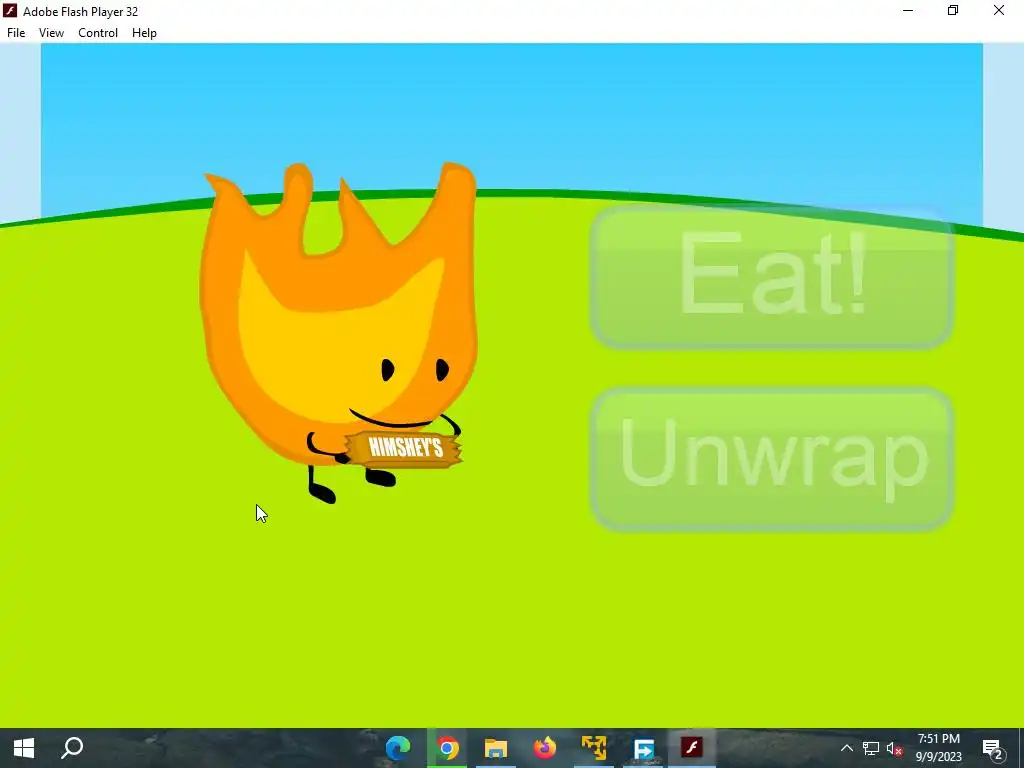
Task: Restore down the Flash Player window
Action: [x=953, y=10]
